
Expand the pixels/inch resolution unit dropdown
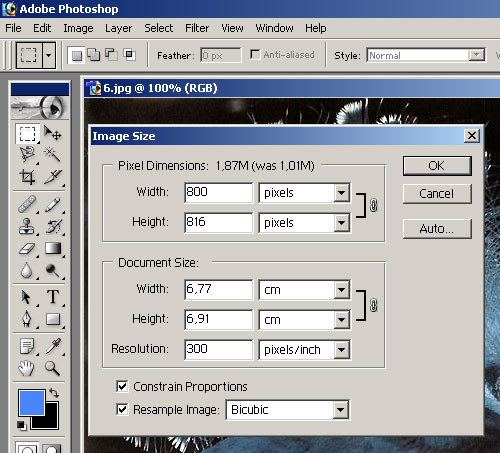(304, 350)
